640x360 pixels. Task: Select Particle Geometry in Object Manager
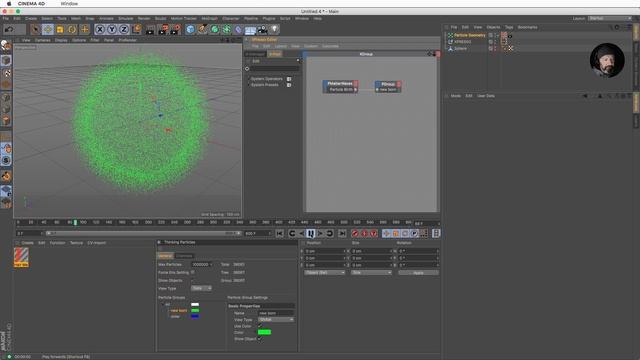tap(470, 36)
